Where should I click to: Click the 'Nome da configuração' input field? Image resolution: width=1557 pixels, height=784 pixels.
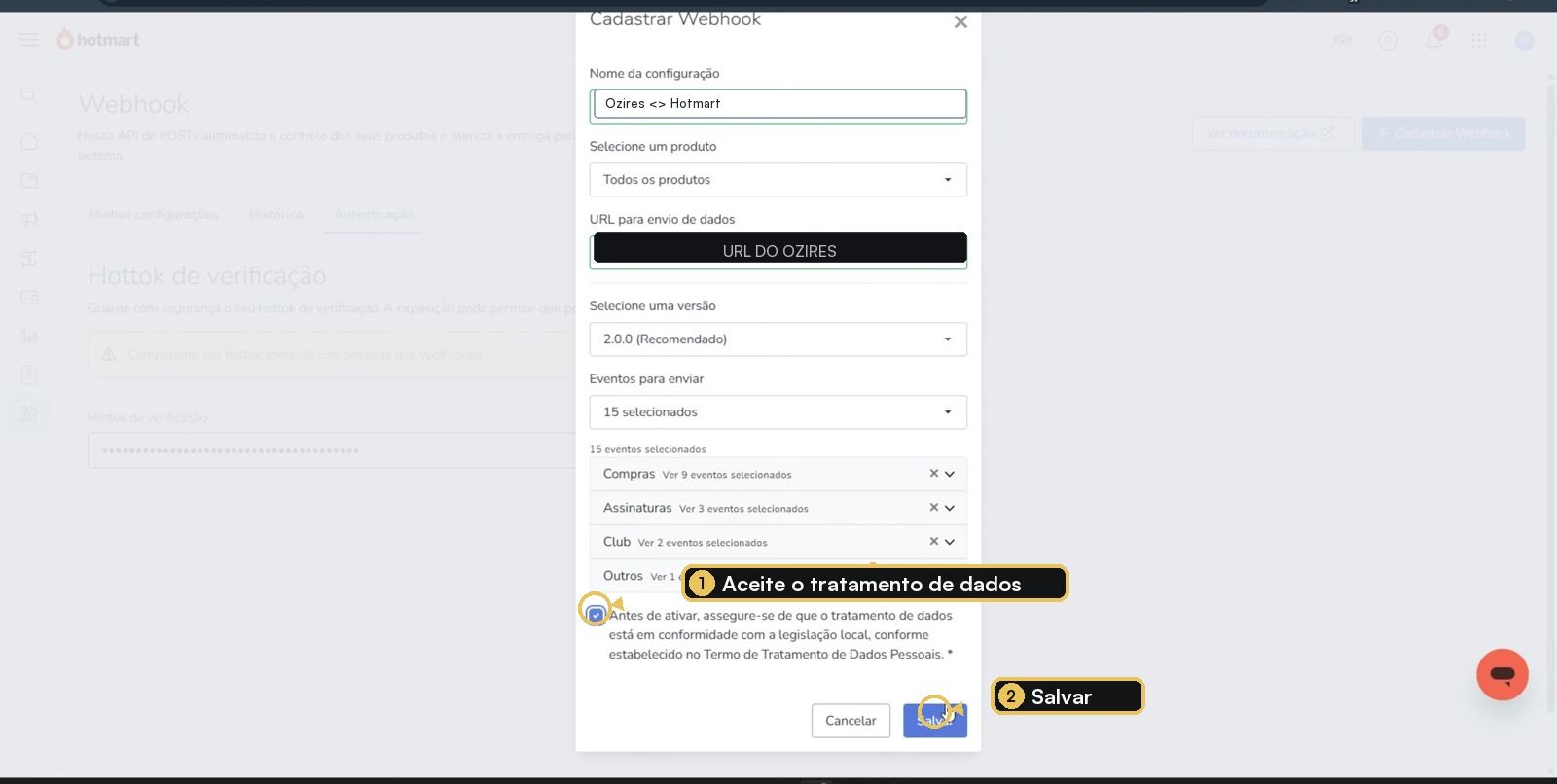tap(778, 104)
